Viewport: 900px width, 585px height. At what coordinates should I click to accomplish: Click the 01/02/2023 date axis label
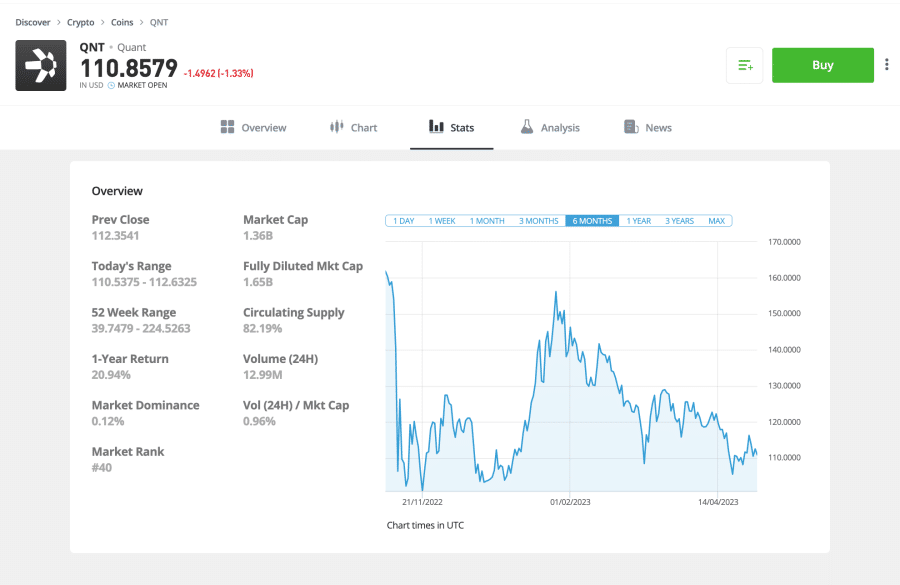click(x=570, y=502)
